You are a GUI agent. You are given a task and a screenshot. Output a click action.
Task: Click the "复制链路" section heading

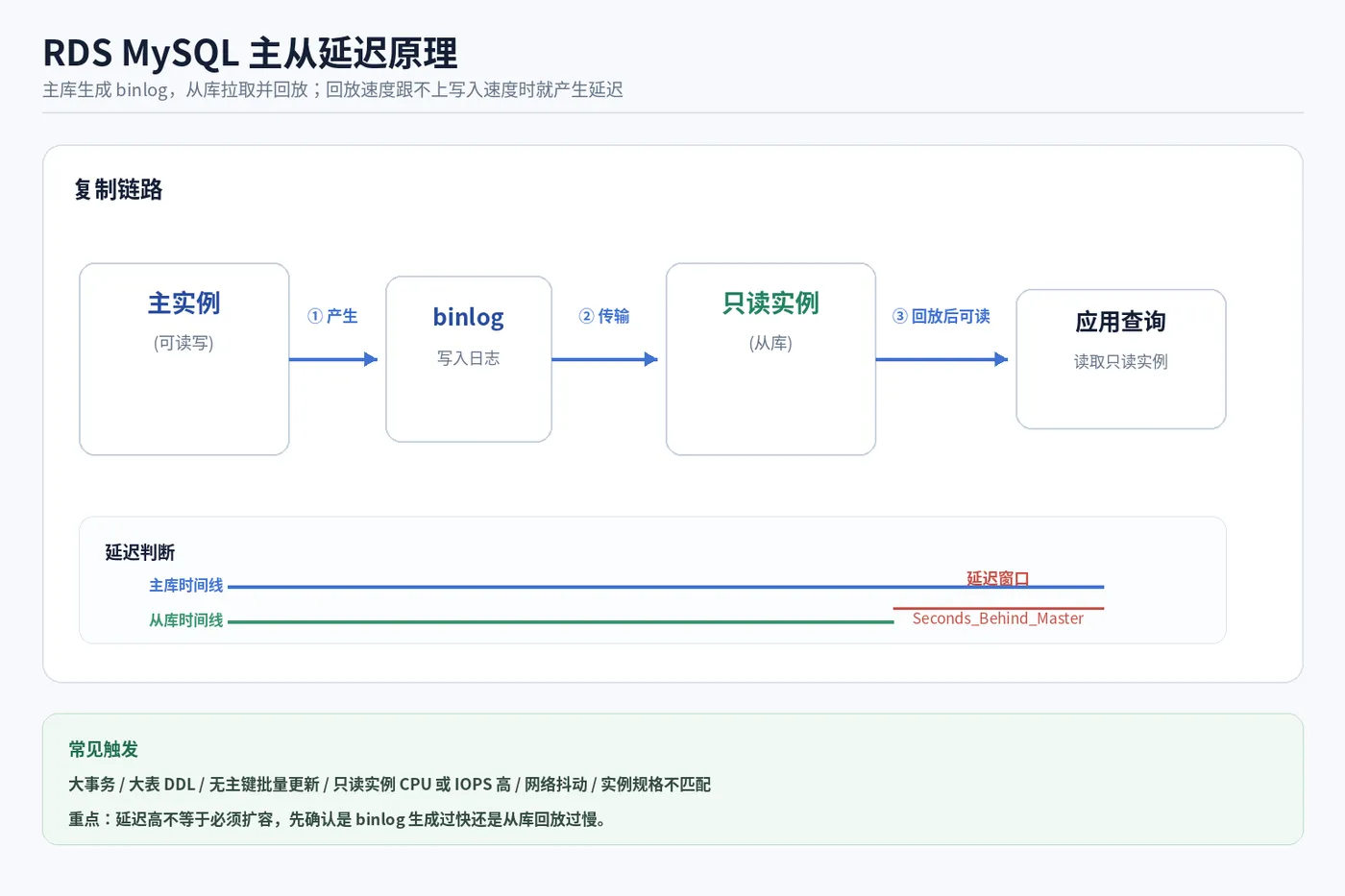click(x=118, y=189)
